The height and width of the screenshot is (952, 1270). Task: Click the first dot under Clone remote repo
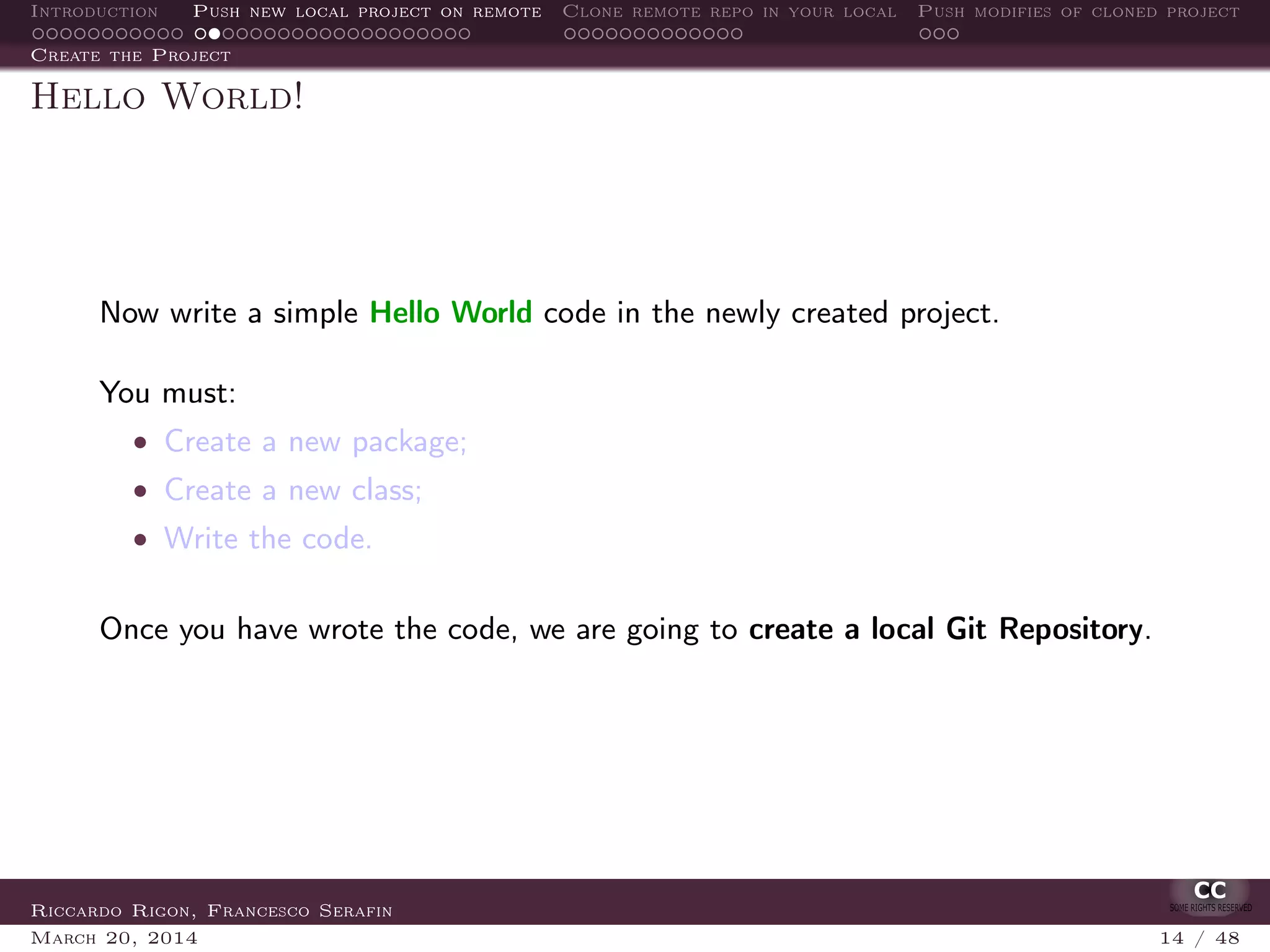pos(570,34)
